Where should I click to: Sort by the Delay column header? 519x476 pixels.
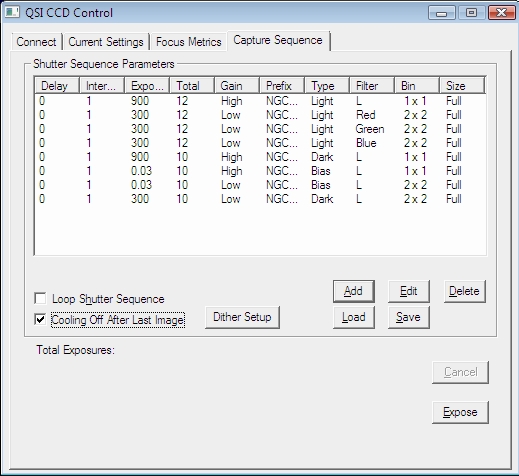click(57, 86)
